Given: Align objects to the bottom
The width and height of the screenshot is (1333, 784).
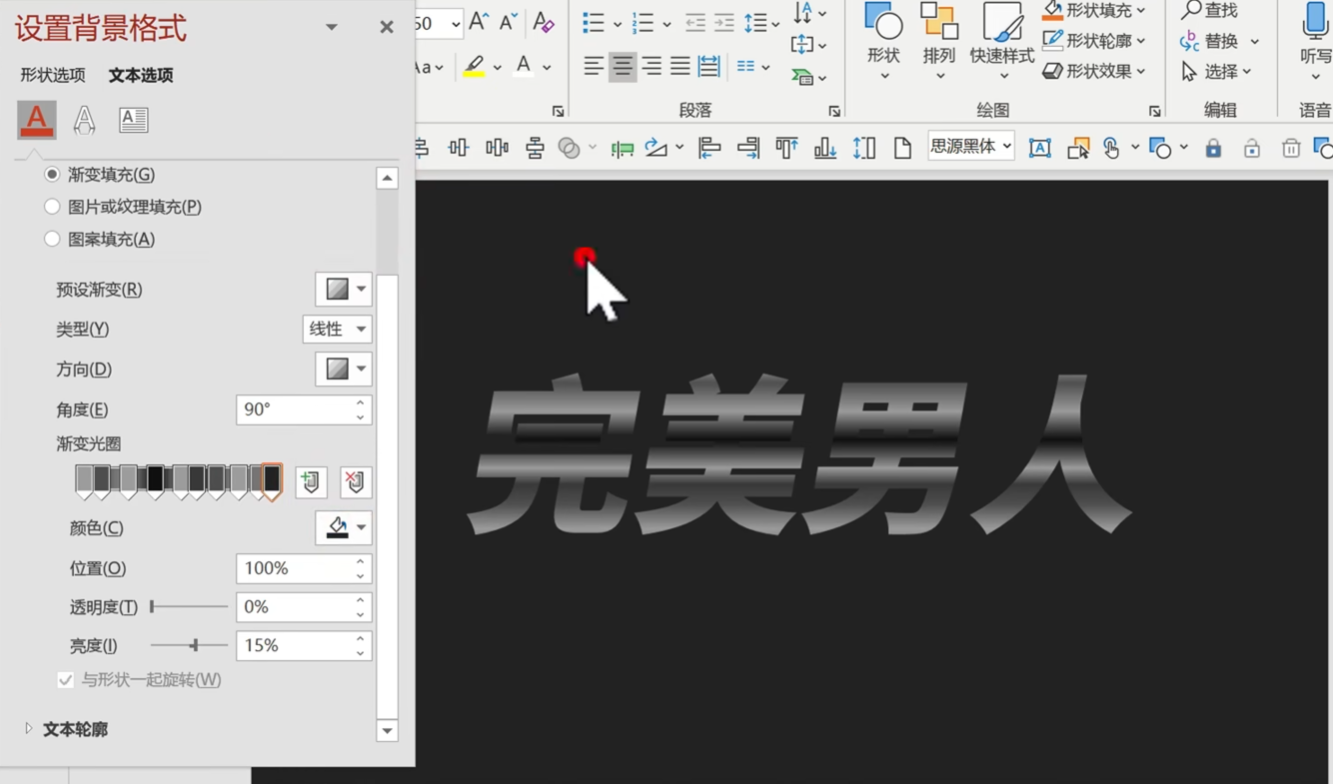Looking at the screenshot, I should pyautogui.click(x=825, y=148).
